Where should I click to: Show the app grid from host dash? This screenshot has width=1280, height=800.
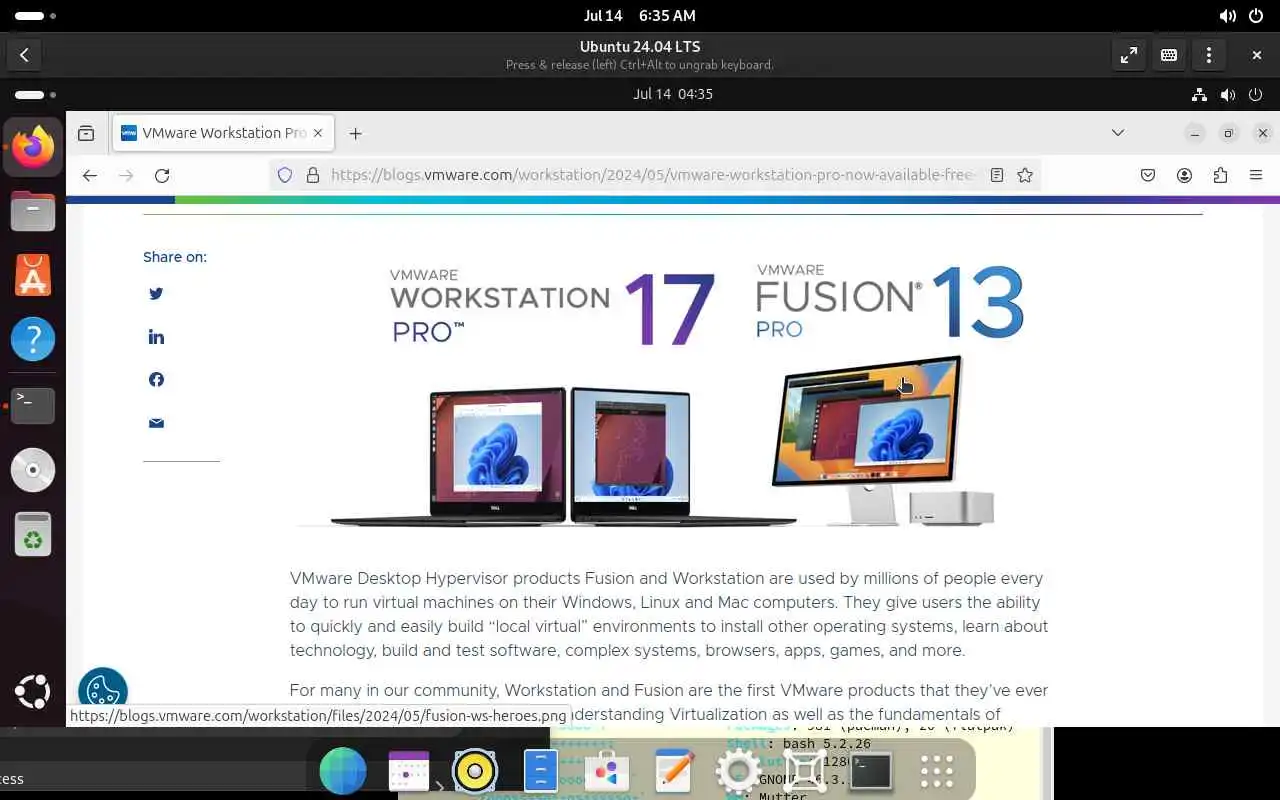[x=937, y=771]
